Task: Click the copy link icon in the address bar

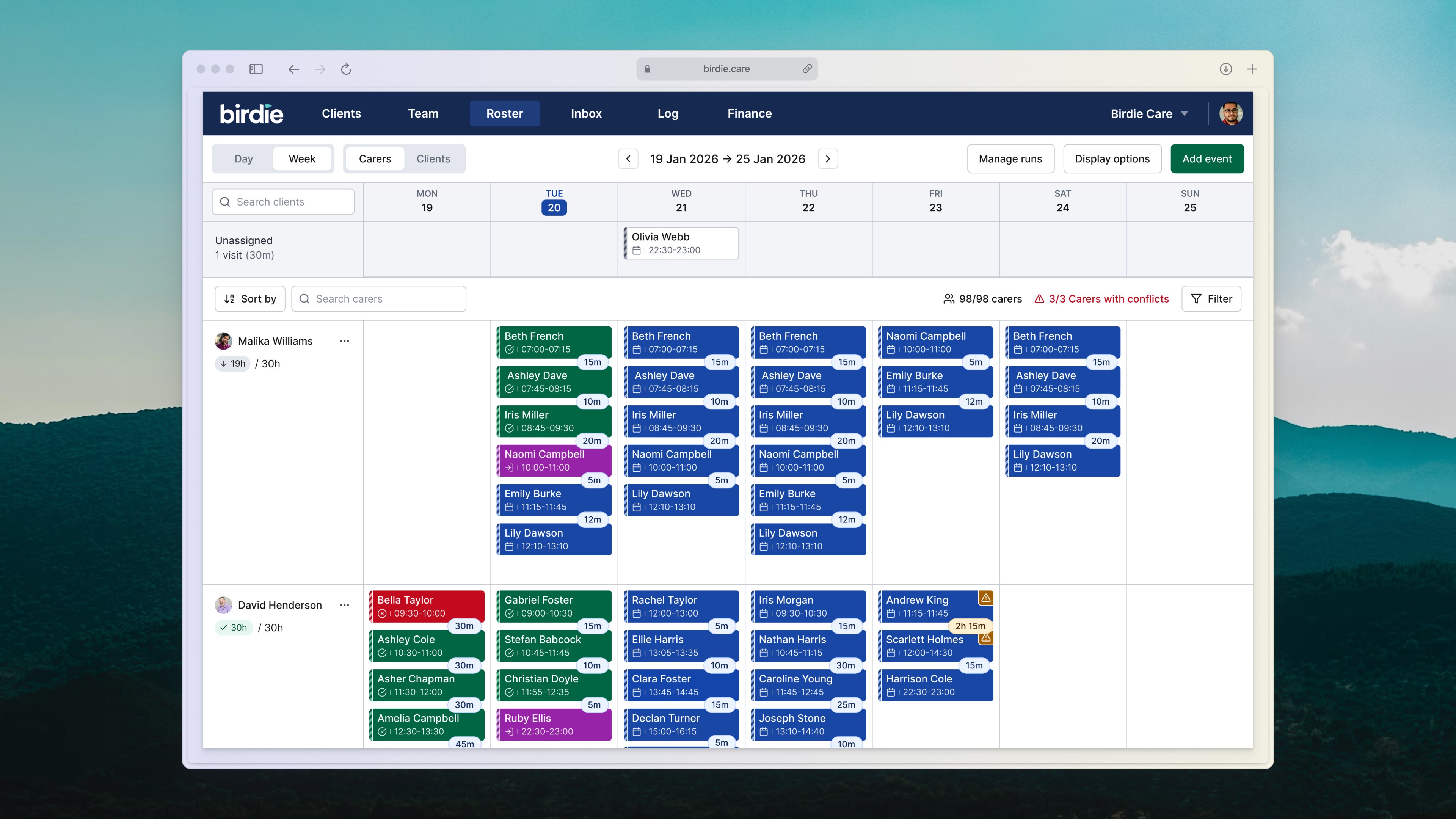Action: click(807, 69)
